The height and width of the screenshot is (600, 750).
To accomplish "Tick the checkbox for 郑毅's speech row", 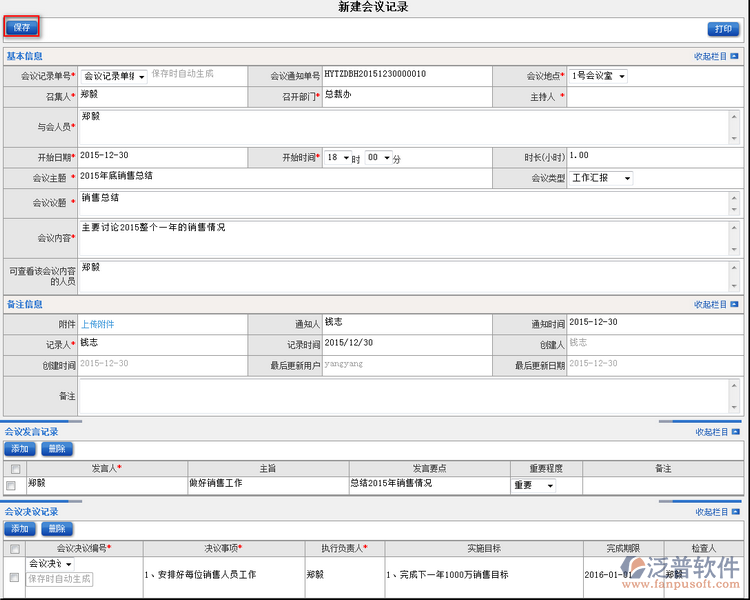I will pyautogui.click(x=11, y=485).
